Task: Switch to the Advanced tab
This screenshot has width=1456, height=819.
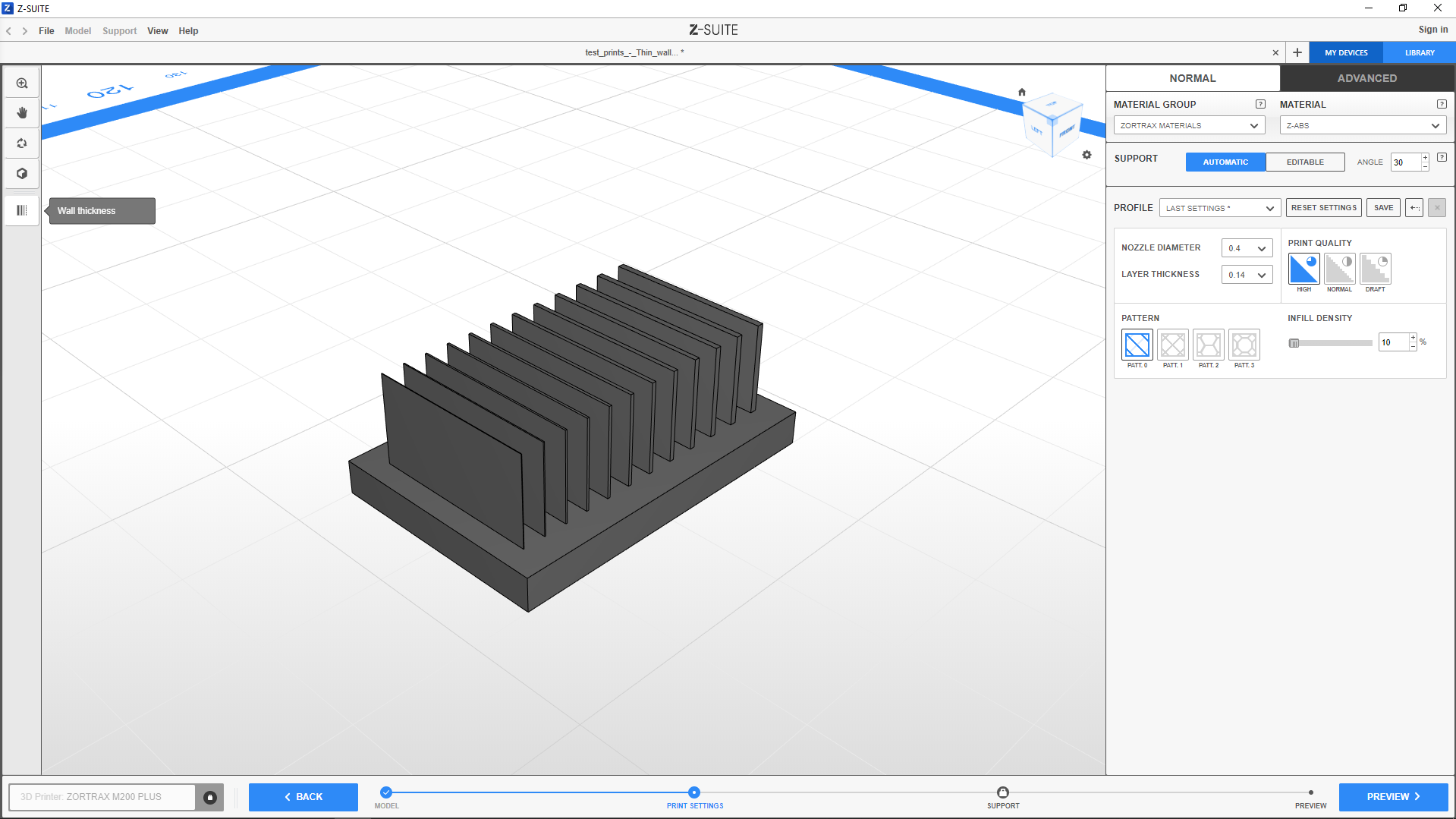Action: [1366, 78]
